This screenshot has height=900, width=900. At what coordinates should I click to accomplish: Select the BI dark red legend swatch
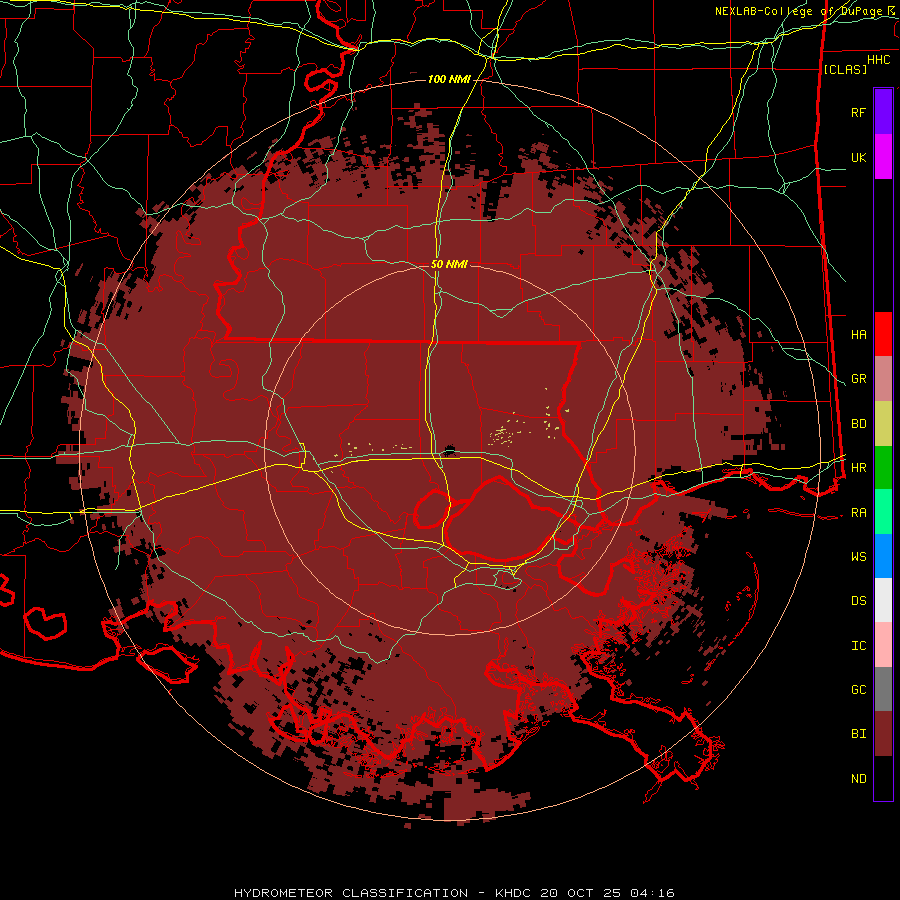[883, 734]
